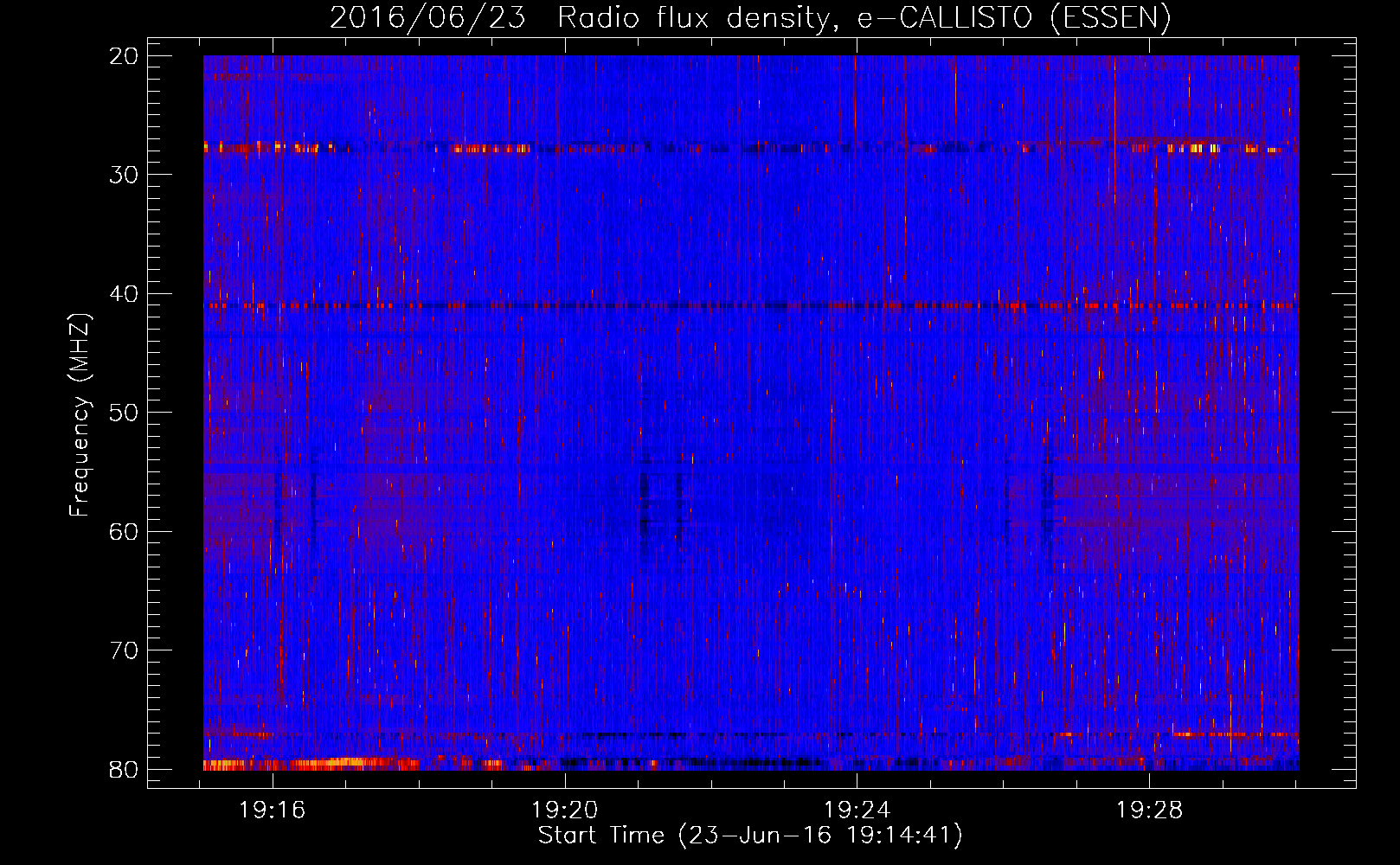Click the date "2016/06/23" in the title
Image resolution: width=1400 pixels, height=865 pixels.
[x=427, y=18]
